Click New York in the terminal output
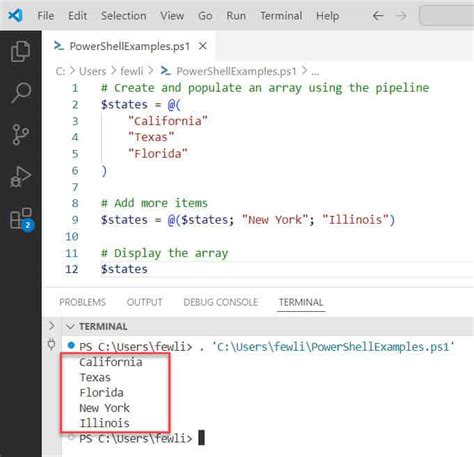 click(x=104, y=408)
